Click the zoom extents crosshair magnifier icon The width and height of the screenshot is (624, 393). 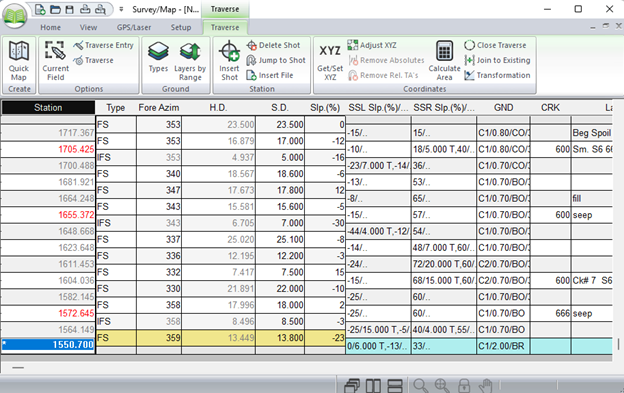pyautogui.click(x=442, y=385)
